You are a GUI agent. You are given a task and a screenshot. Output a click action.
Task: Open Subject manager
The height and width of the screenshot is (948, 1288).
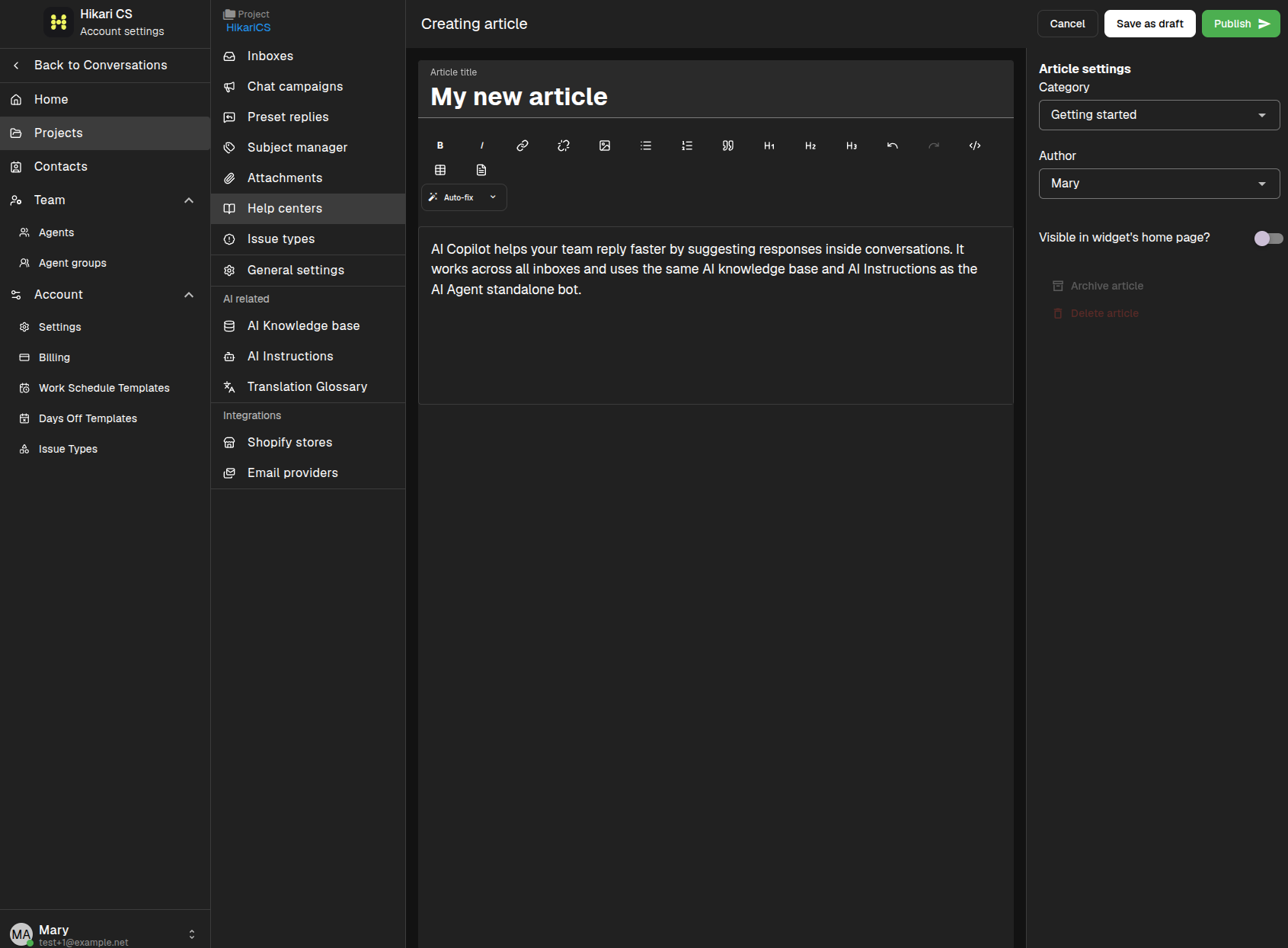308,148
